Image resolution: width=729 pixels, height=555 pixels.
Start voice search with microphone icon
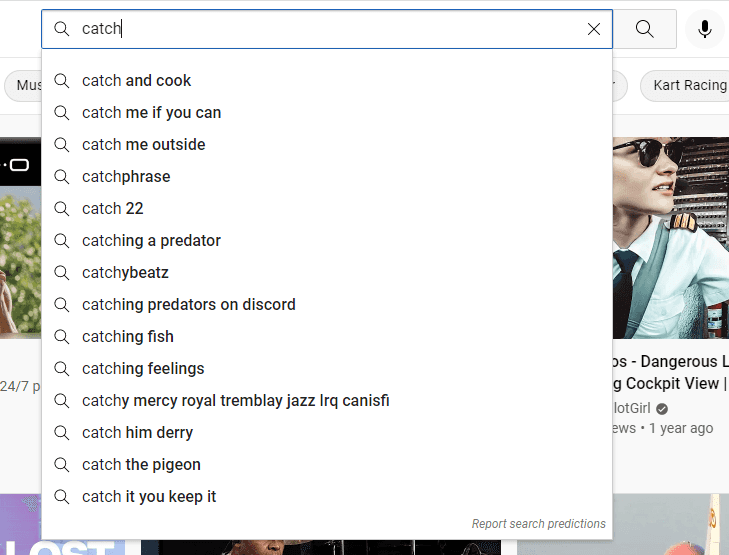tap(705, 29)
